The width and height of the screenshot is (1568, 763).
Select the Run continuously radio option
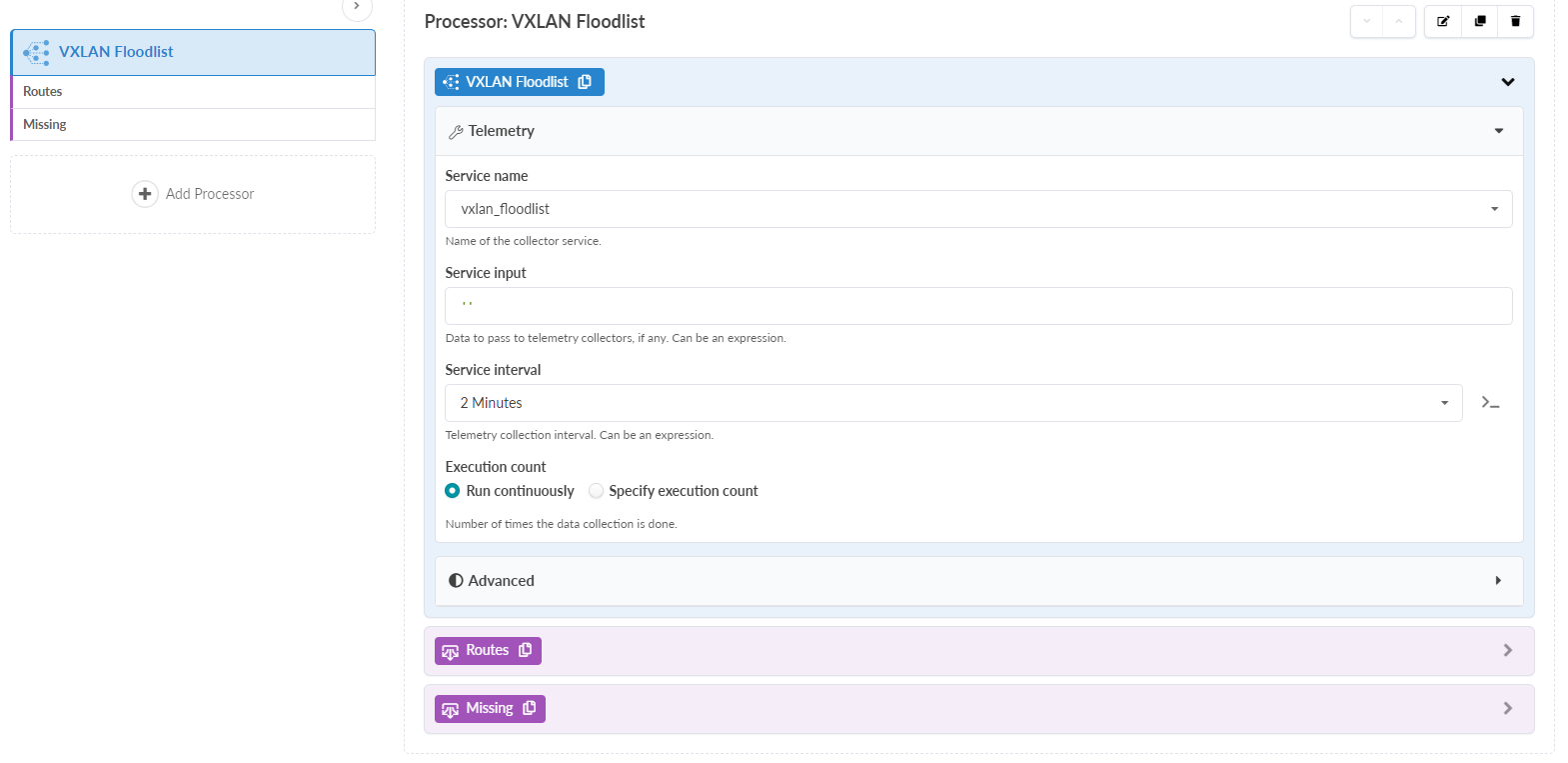(x=453, y=491)
